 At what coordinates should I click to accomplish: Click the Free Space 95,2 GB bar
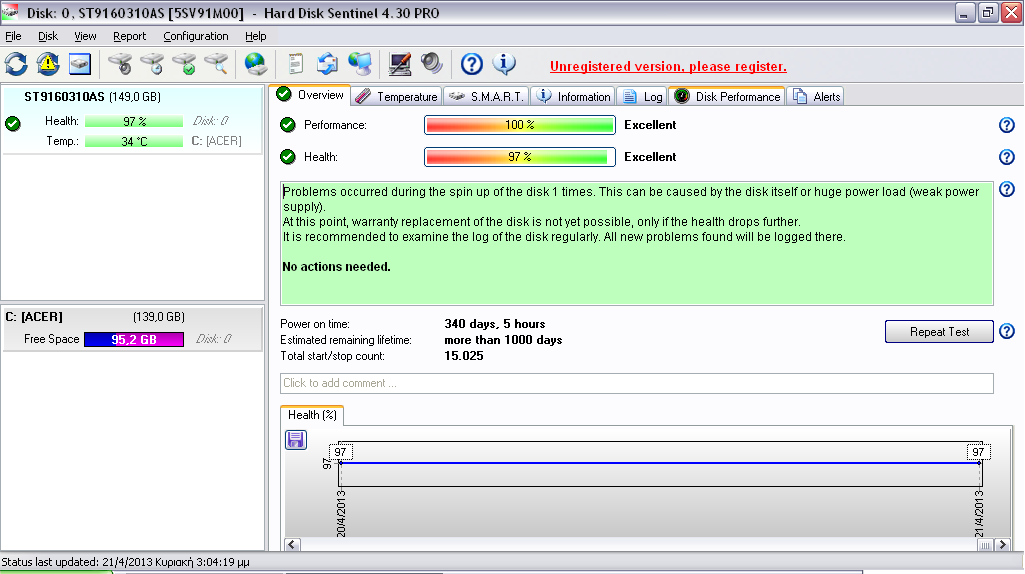point(134,339)
